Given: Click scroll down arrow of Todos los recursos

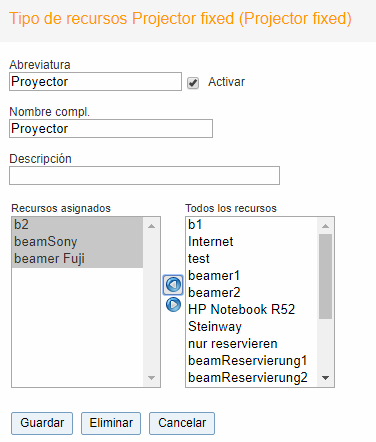Looking at the screenshot, I should (x=325, y=378).
